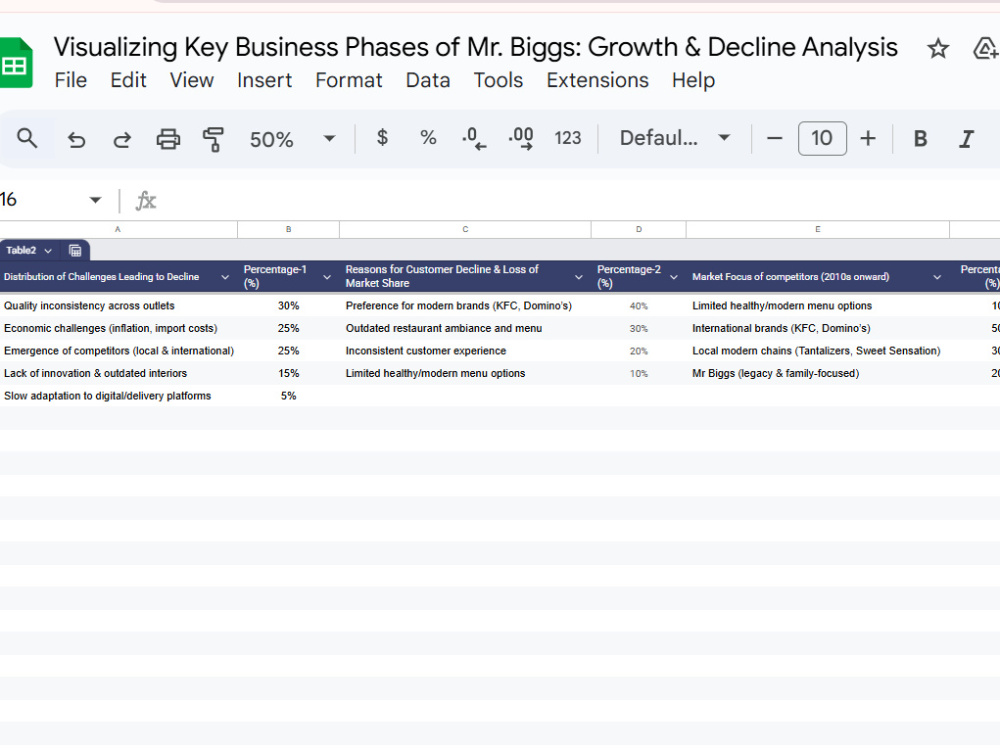The height and width of the screenshot is (750, 1000).
Task: Toggle italic formatting
Action: [966, 138]
